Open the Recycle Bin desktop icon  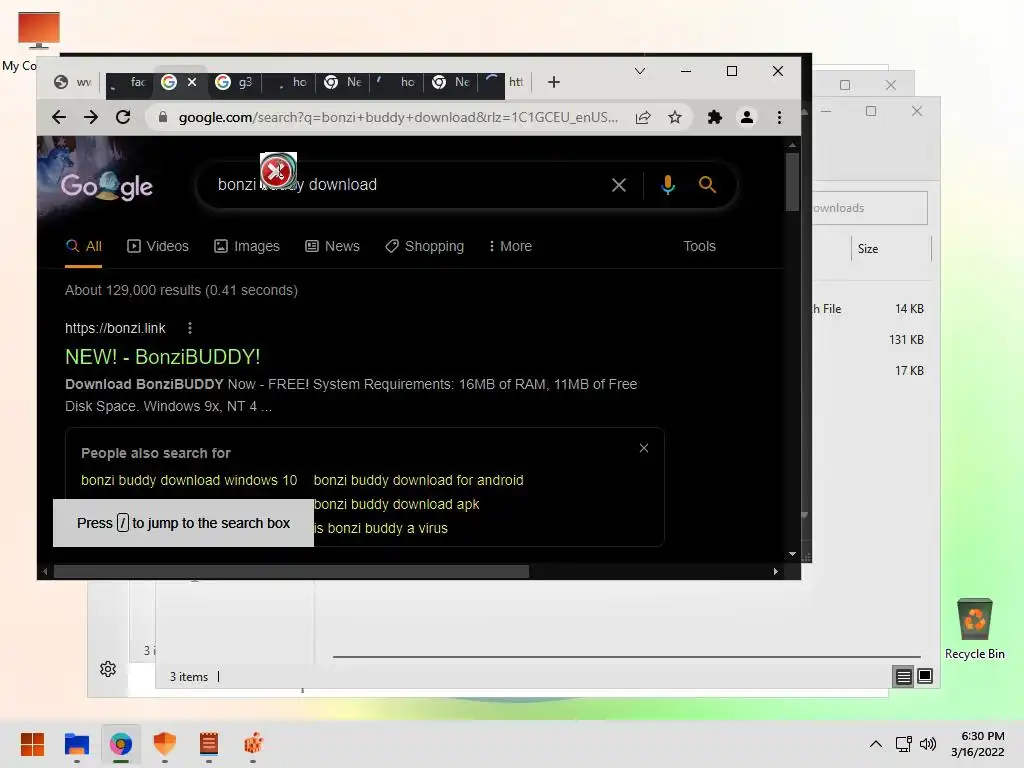tap(974, 629)
